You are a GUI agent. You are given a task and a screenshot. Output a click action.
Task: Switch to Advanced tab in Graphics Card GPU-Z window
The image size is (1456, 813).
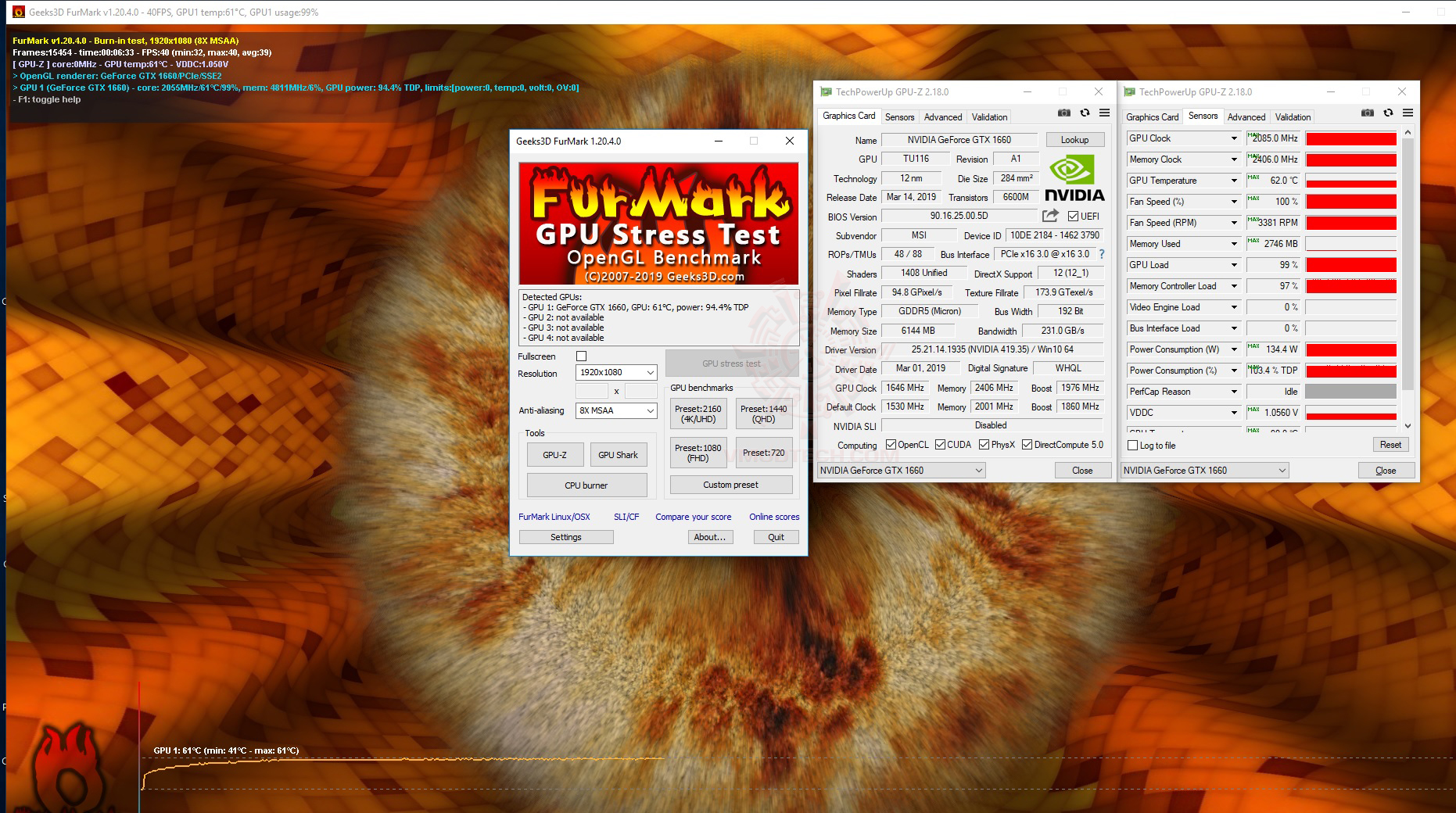[x=943, y=117]
